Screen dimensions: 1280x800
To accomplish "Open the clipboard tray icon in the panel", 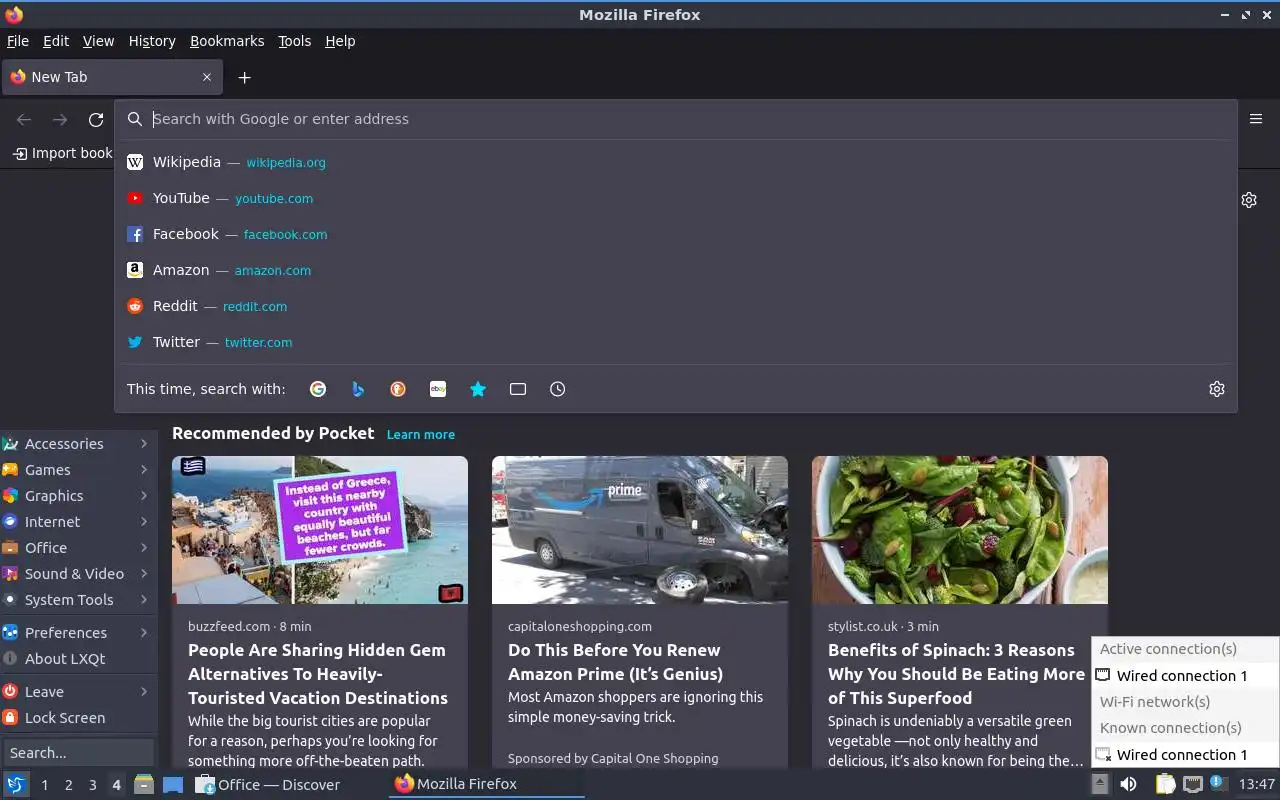I will (x=1164, y=784).
